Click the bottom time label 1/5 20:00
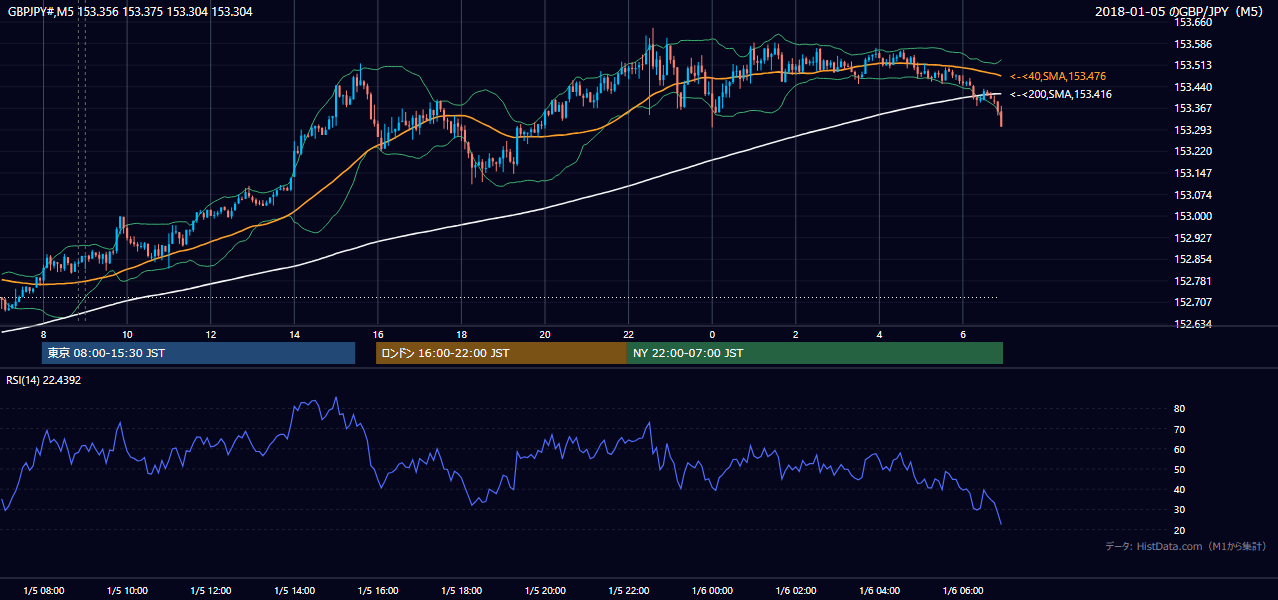1278x600 pixels. click(x=545, y=591)
